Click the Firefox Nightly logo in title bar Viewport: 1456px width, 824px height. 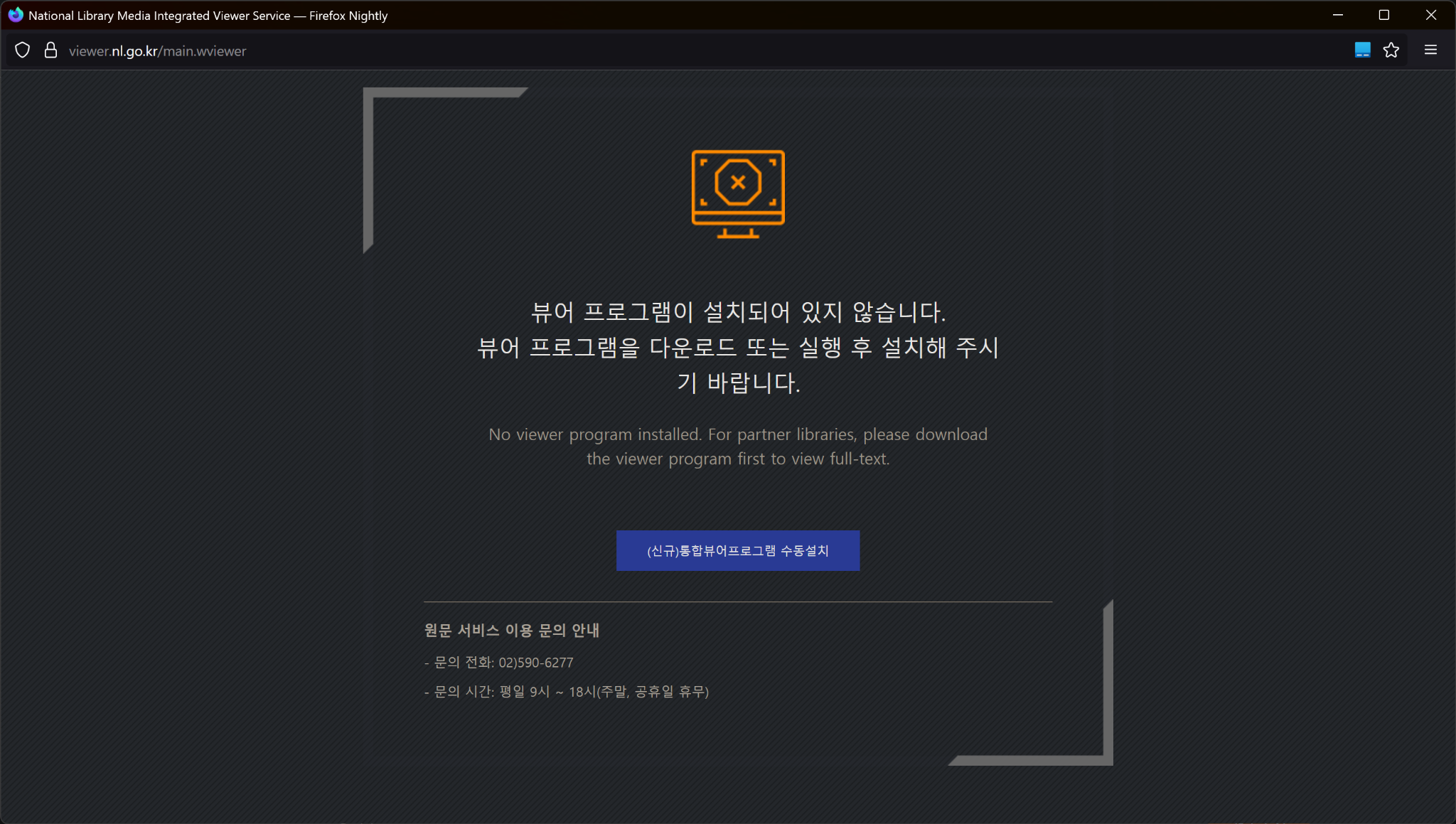(16, 15)
